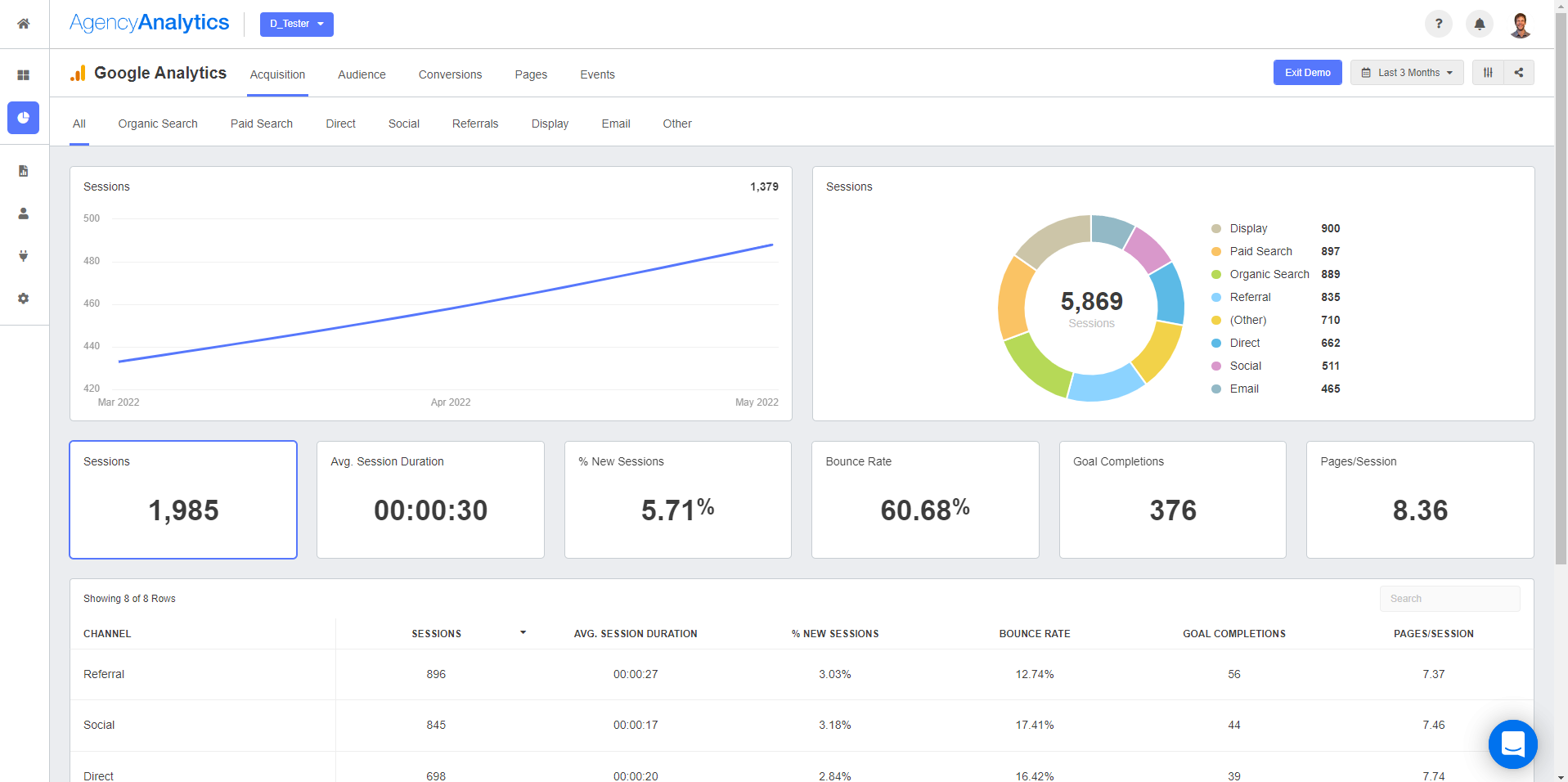Click the Referral legend entry
Screen dimensions: 1568x782
[x=1275, y=298]
